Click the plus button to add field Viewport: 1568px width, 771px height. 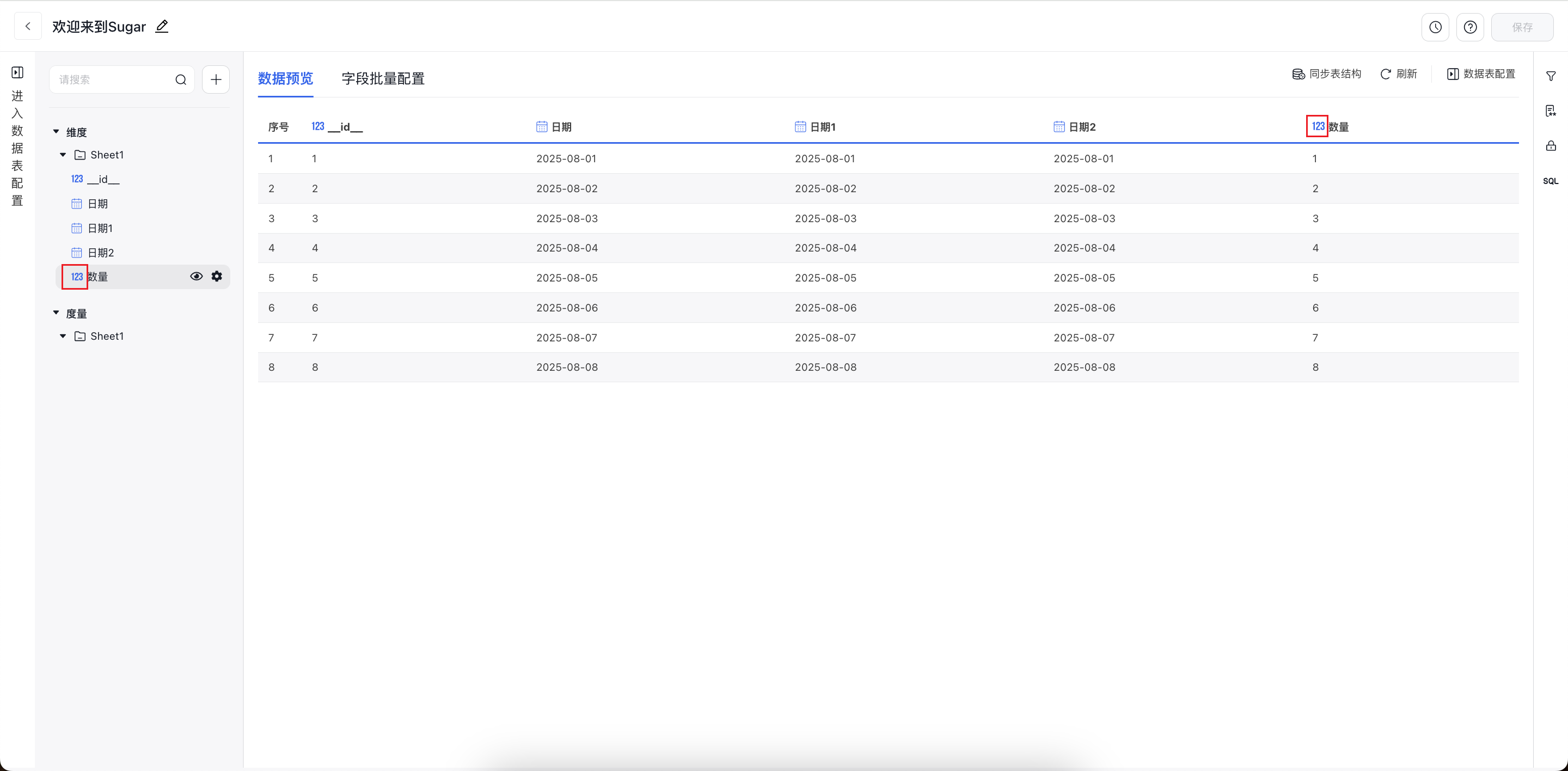216,79
